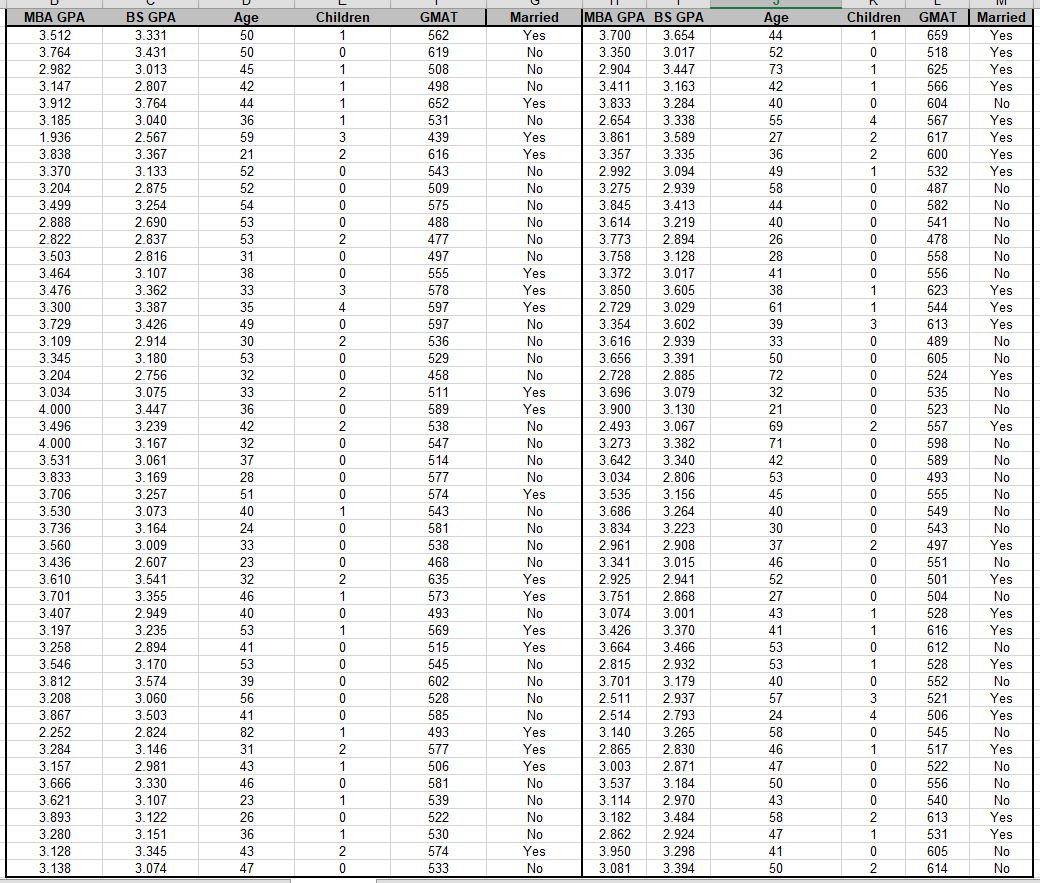The width and height of the screenshot is (1040, 883).
Task: Click the GMAT value 439
Action: point(438,137)
